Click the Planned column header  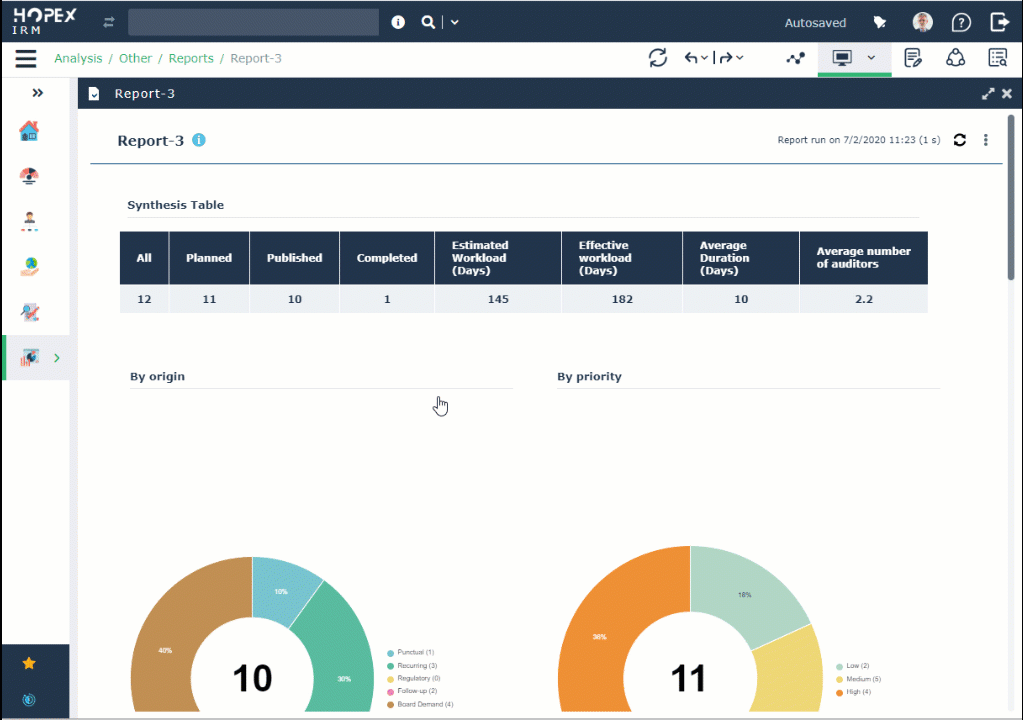click(x=209, y=258)
